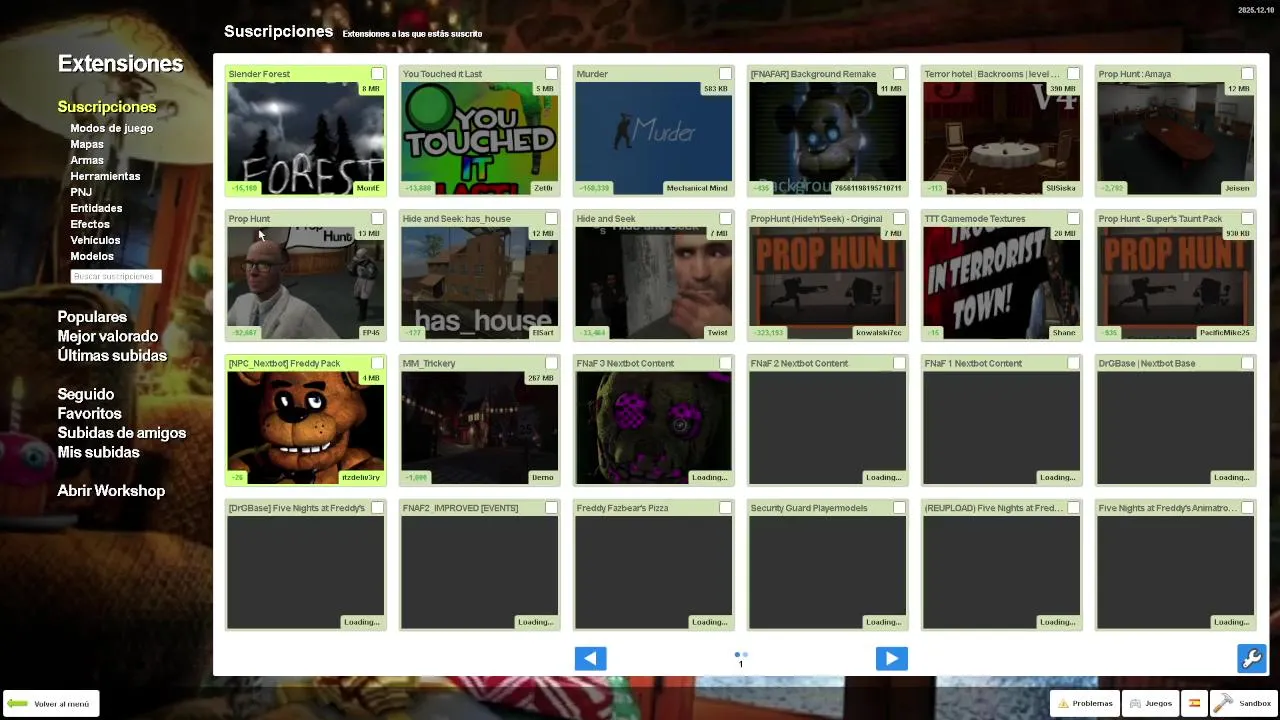
Task: Filter subscriptions by Mapas
Action: tap(87, 144)
